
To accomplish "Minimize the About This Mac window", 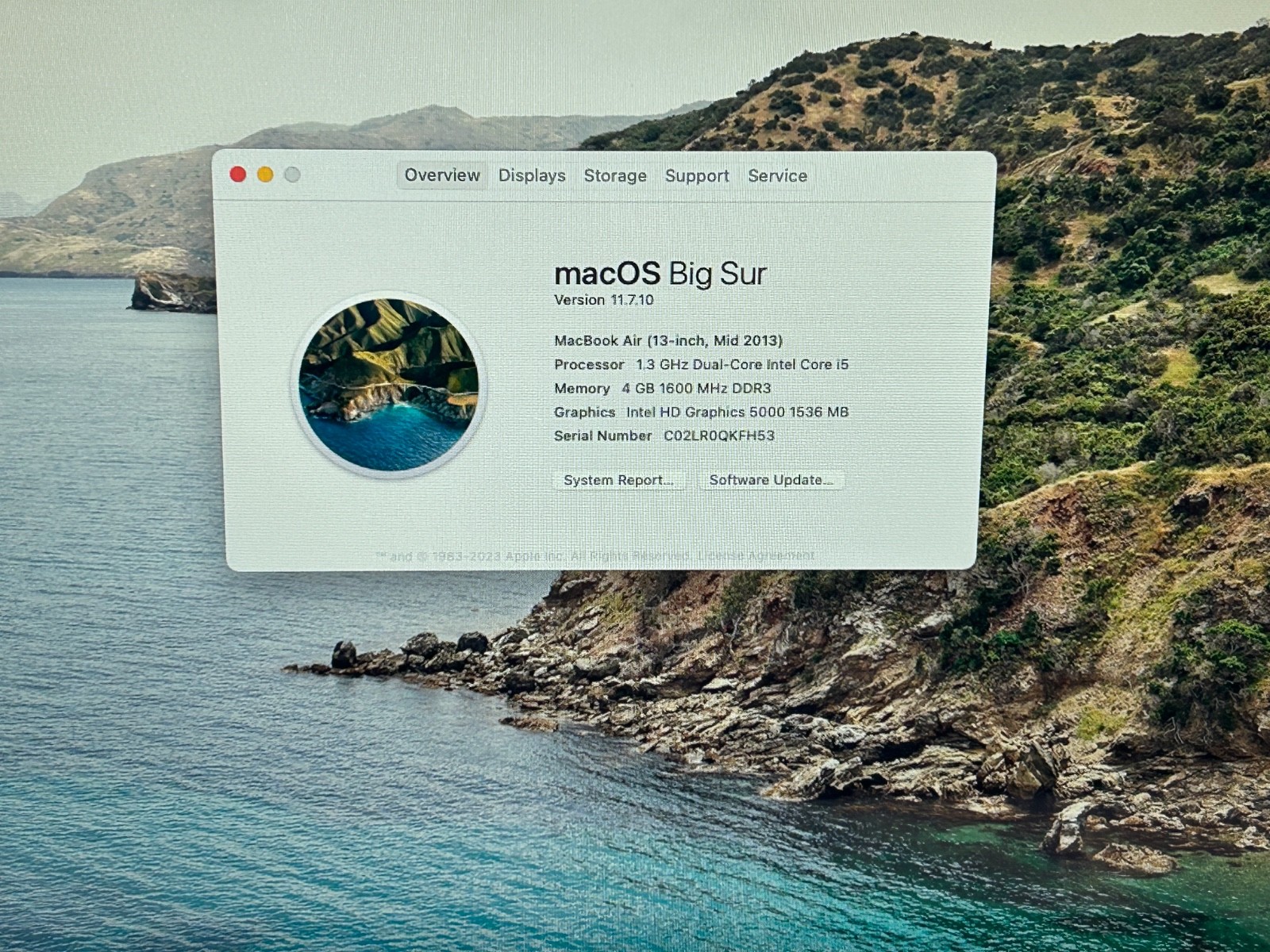I will click(265, 175).
